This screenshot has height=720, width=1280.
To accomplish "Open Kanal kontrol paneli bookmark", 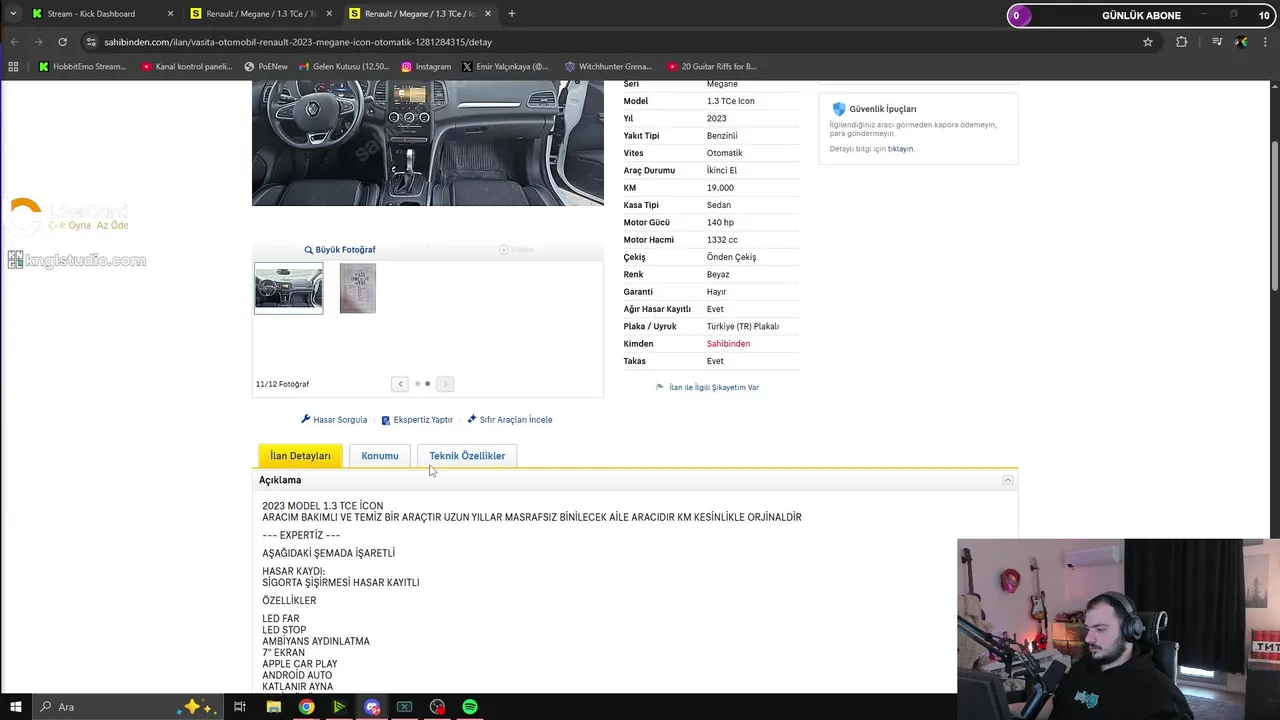I will 186,67.
